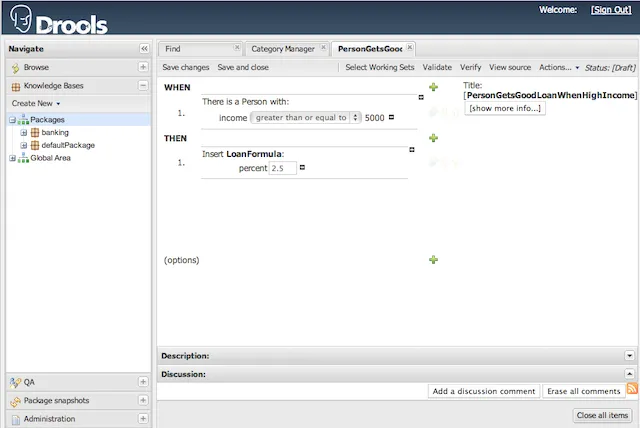640x428 pixels.
Task: Open the Knowledge Bases section
Action: coord(53,86)
